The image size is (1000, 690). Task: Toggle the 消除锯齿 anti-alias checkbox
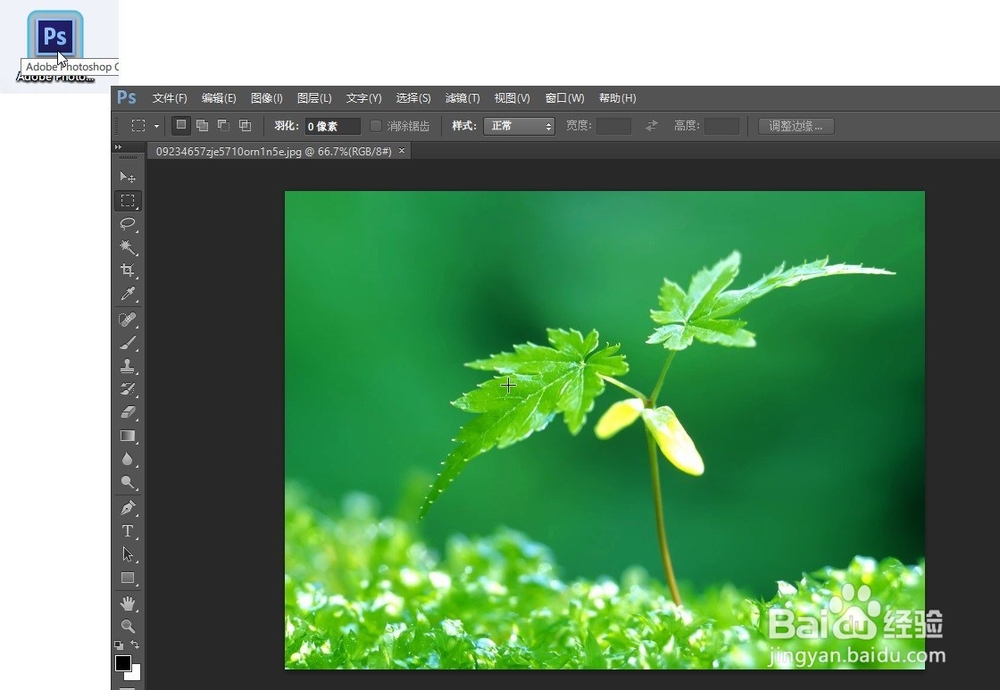pyautogui.click(x=376, y=126)
